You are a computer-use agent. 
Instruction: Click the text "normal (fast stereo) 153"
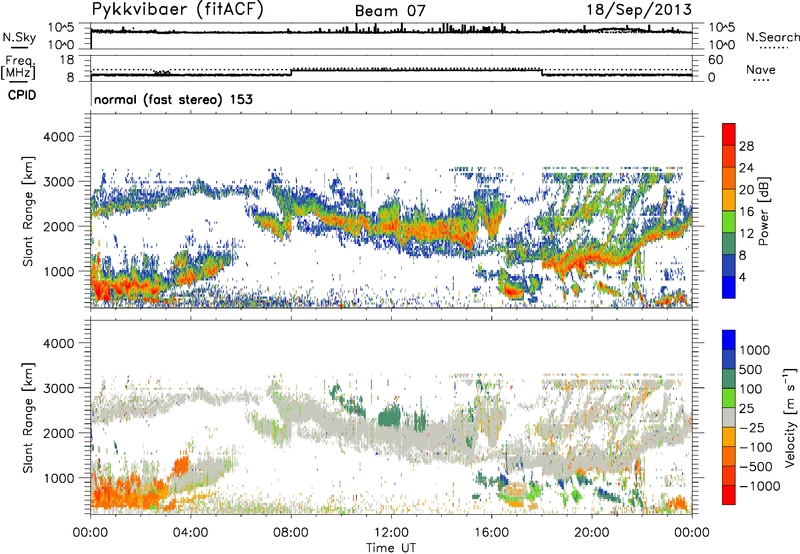173,99
